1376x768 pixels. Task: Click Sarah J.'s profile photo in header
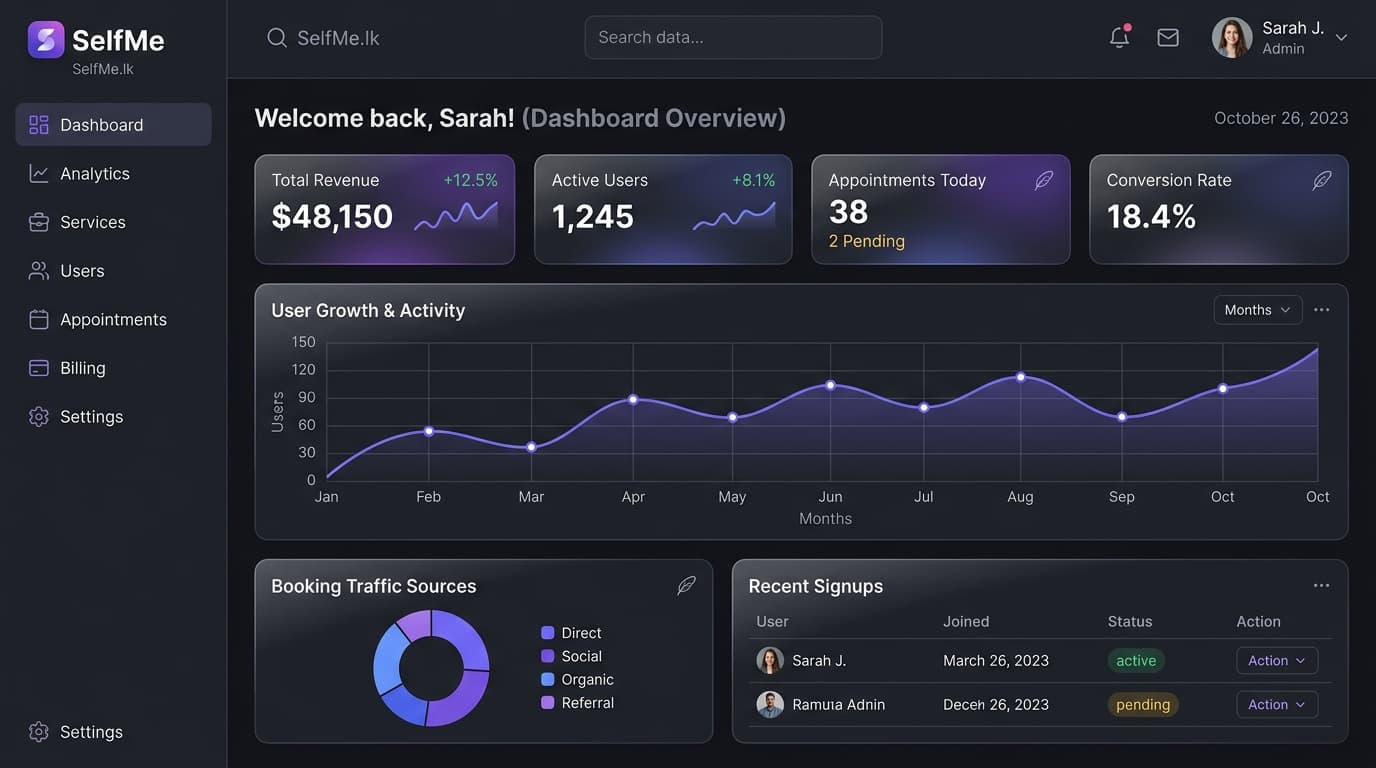1232,38
